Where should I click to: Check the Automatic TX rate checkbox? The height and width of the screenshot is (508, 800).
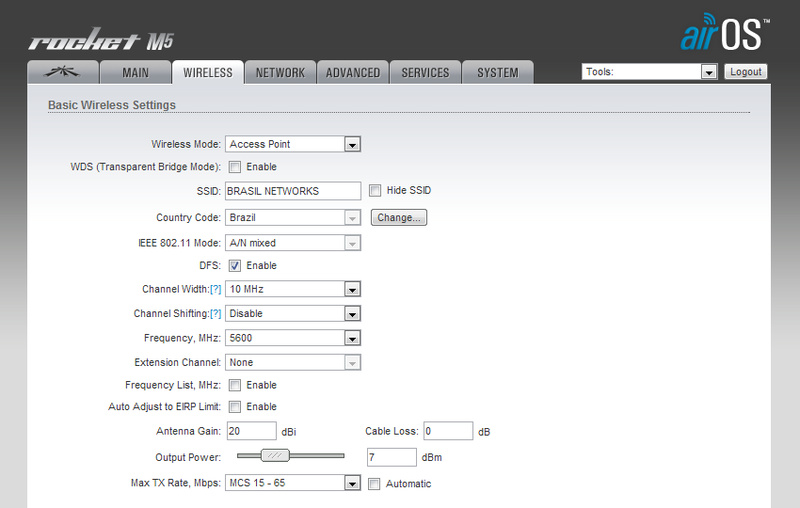374,484
